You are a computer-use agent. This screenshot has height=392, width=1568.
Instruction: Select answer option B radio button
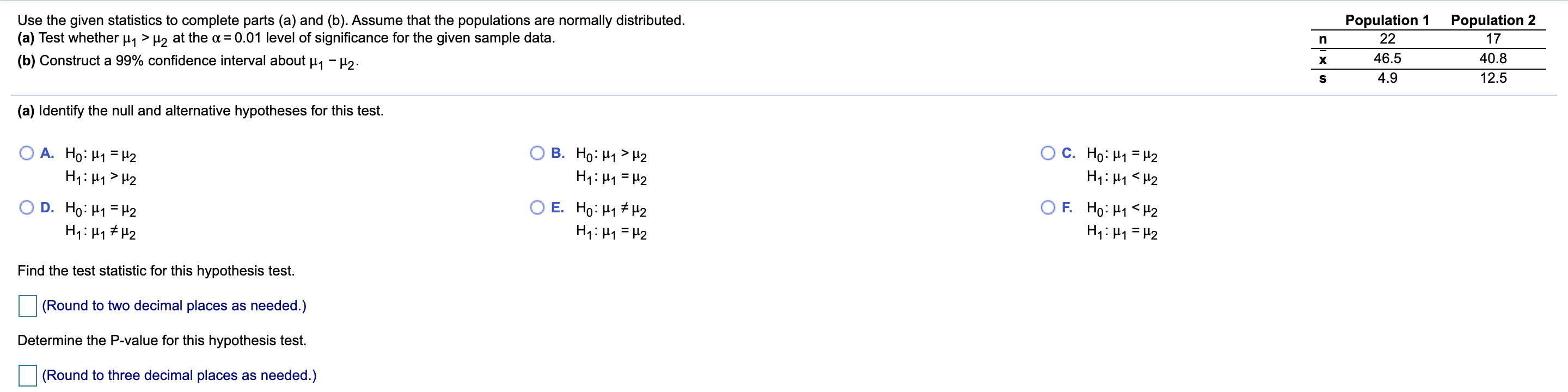tap(537, 153)
